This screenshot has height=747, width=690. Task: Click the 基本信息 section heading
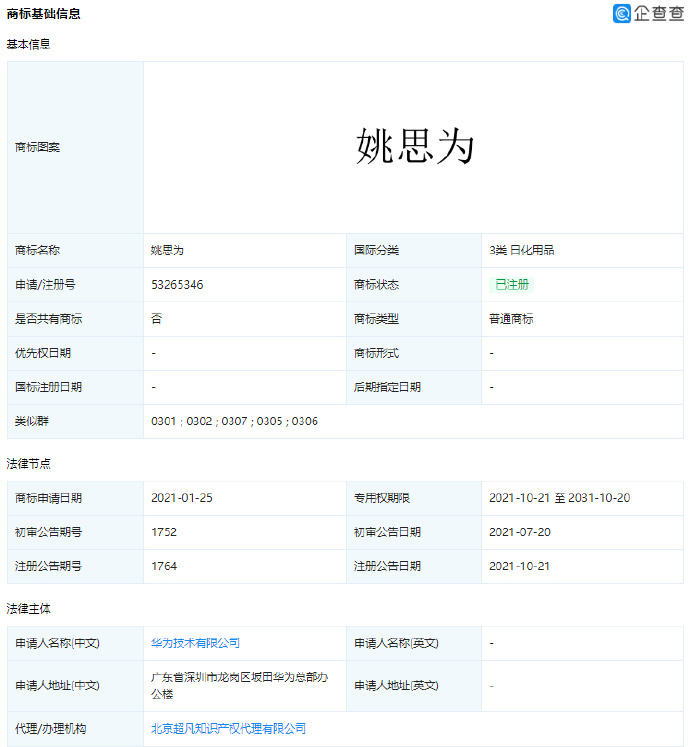tap(28, 44)
